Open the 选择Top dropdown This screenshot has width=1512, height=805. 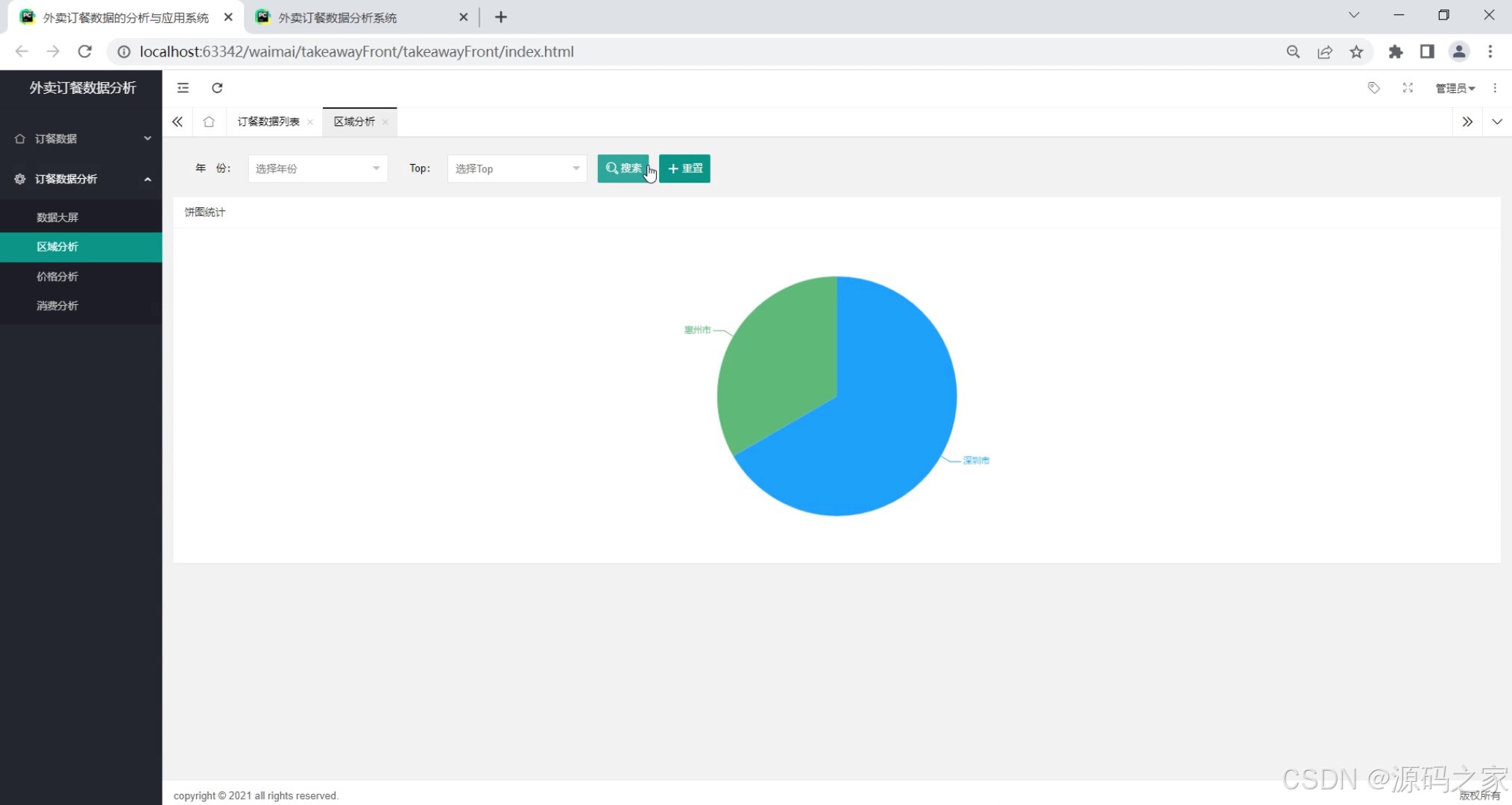tap(517, 168)
